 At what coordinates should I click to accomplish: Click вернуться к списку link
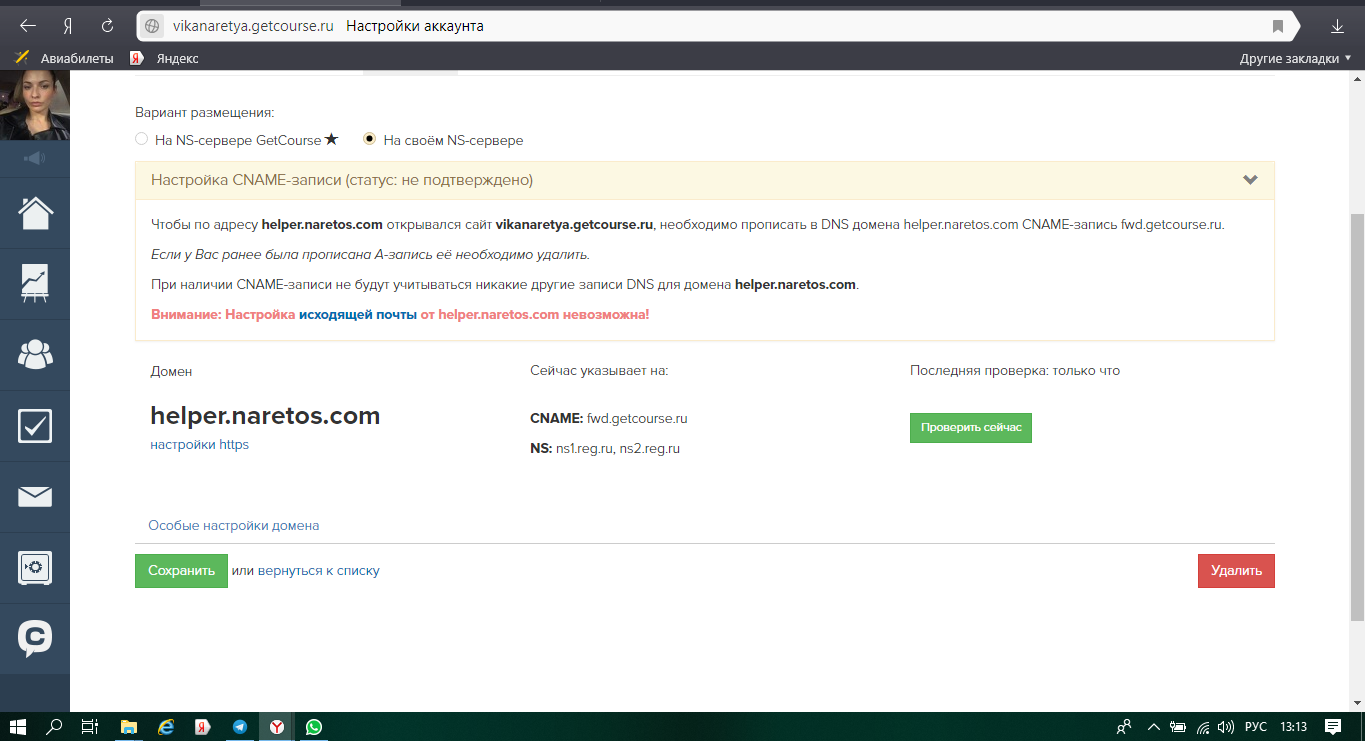click(318, 571)
